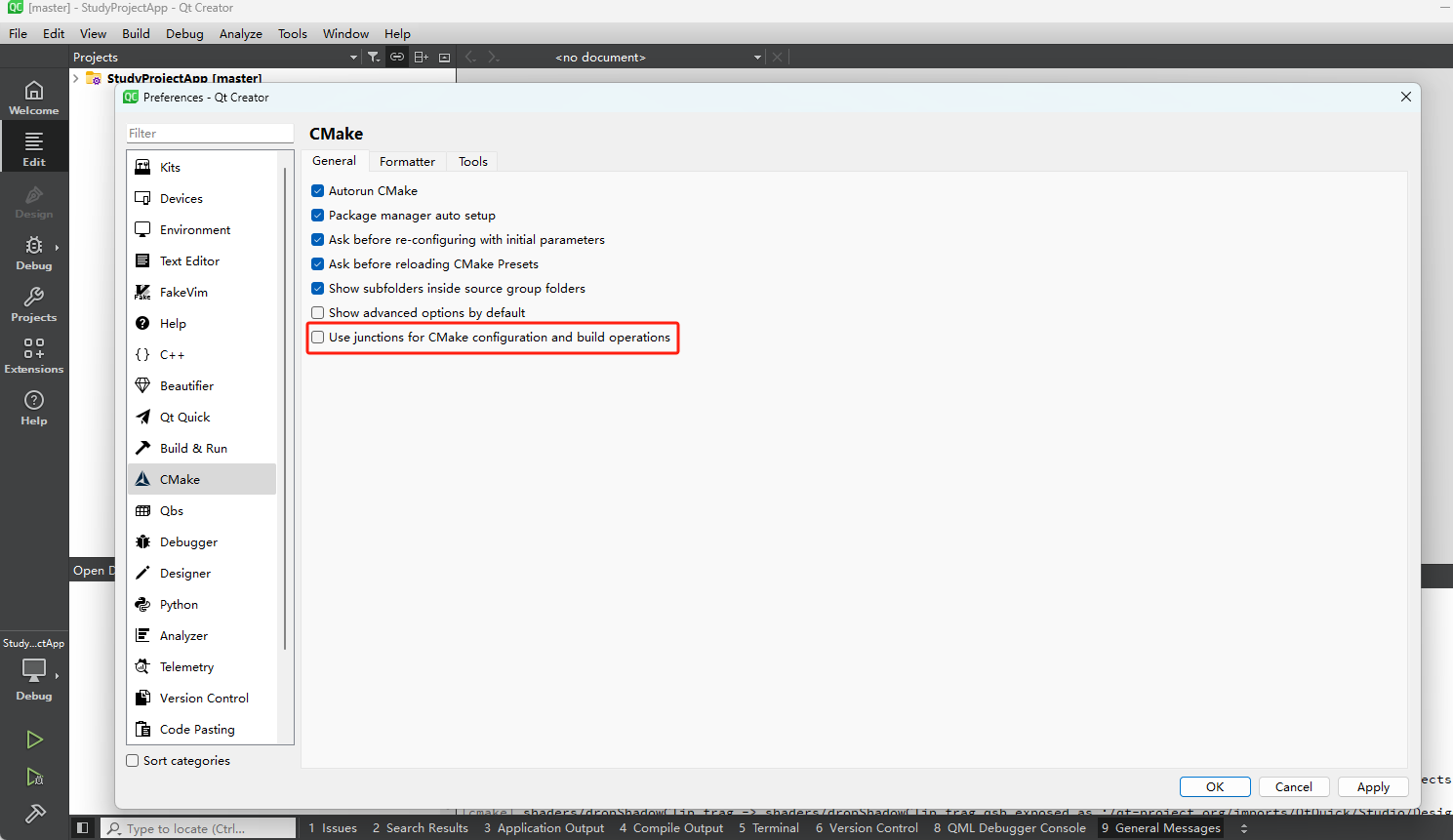Select Code Pasting category
This screenshot has height=840, width=1453.
(202, 729)
